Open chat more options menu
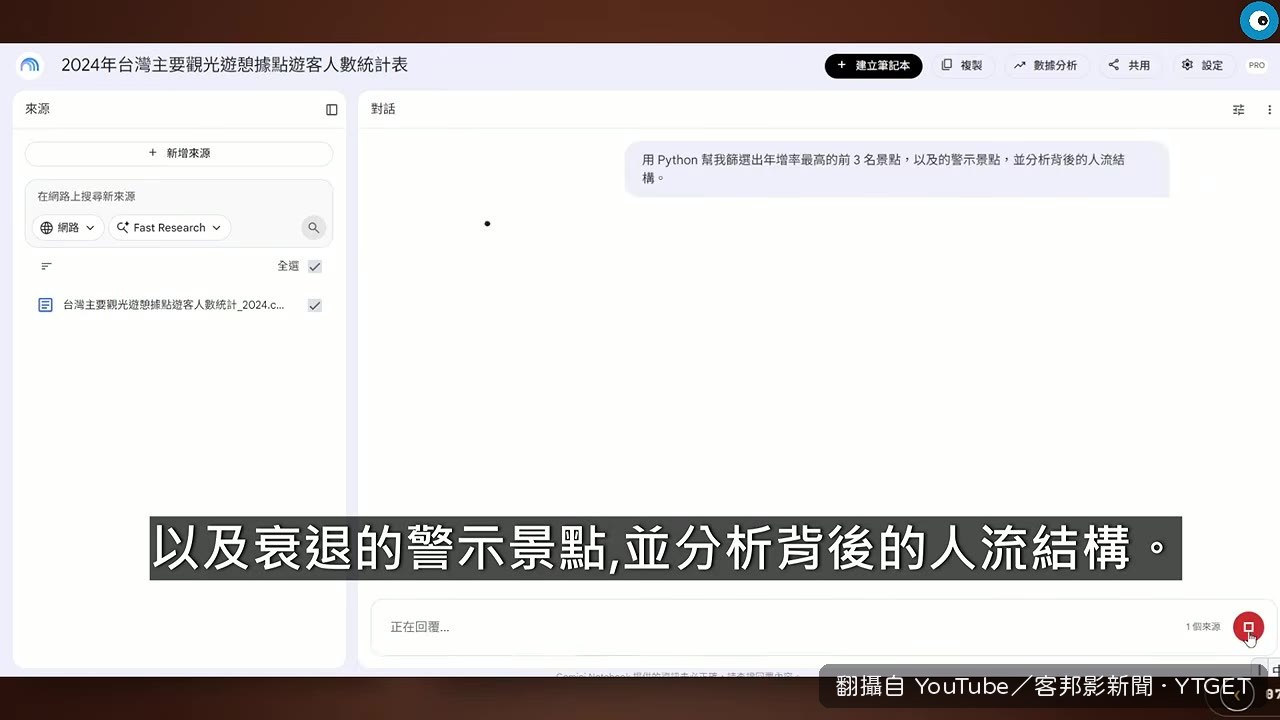This screenshot has width=1280, height=720. point(1270,110)
